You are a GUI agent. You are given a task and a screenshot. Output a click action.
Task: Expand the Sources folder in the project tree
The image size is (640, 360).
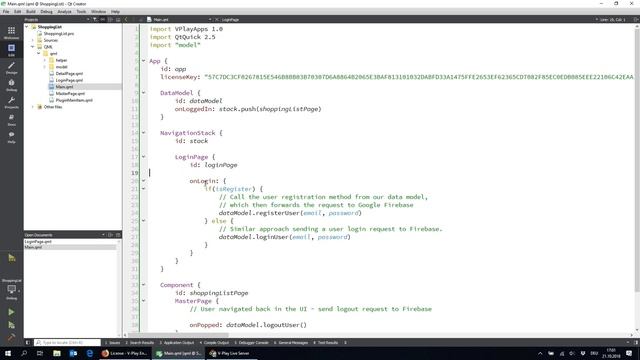coord(33,40)
